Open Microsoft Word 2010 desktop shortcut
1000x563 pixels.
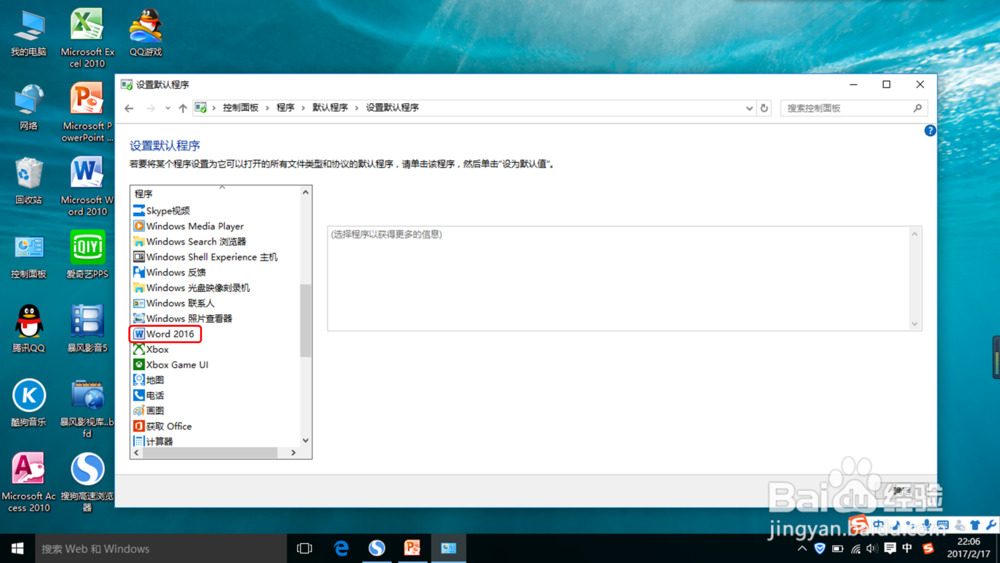click(87, 186)
